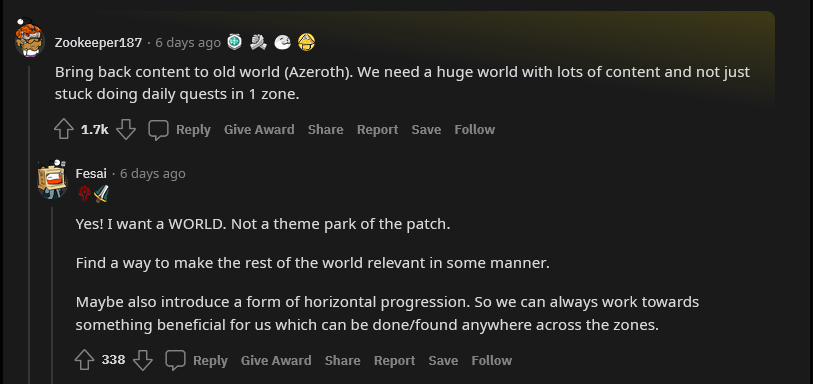Open Zookeeper187's avatar profile
This screenshot has height=384, width=813.
pos(30,38)
